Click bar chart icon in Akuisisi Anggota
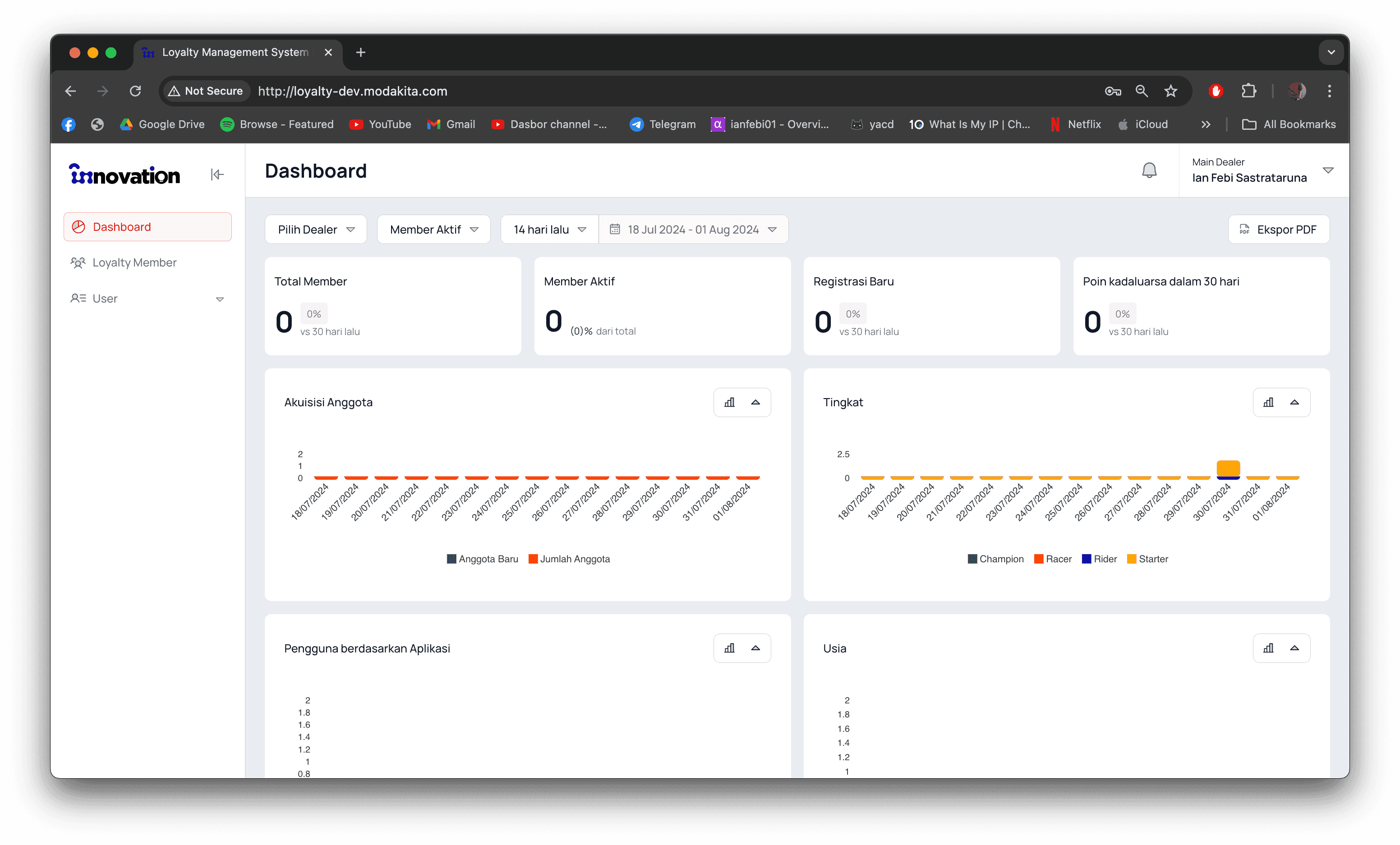1400x845 pixels. (730, 403)
